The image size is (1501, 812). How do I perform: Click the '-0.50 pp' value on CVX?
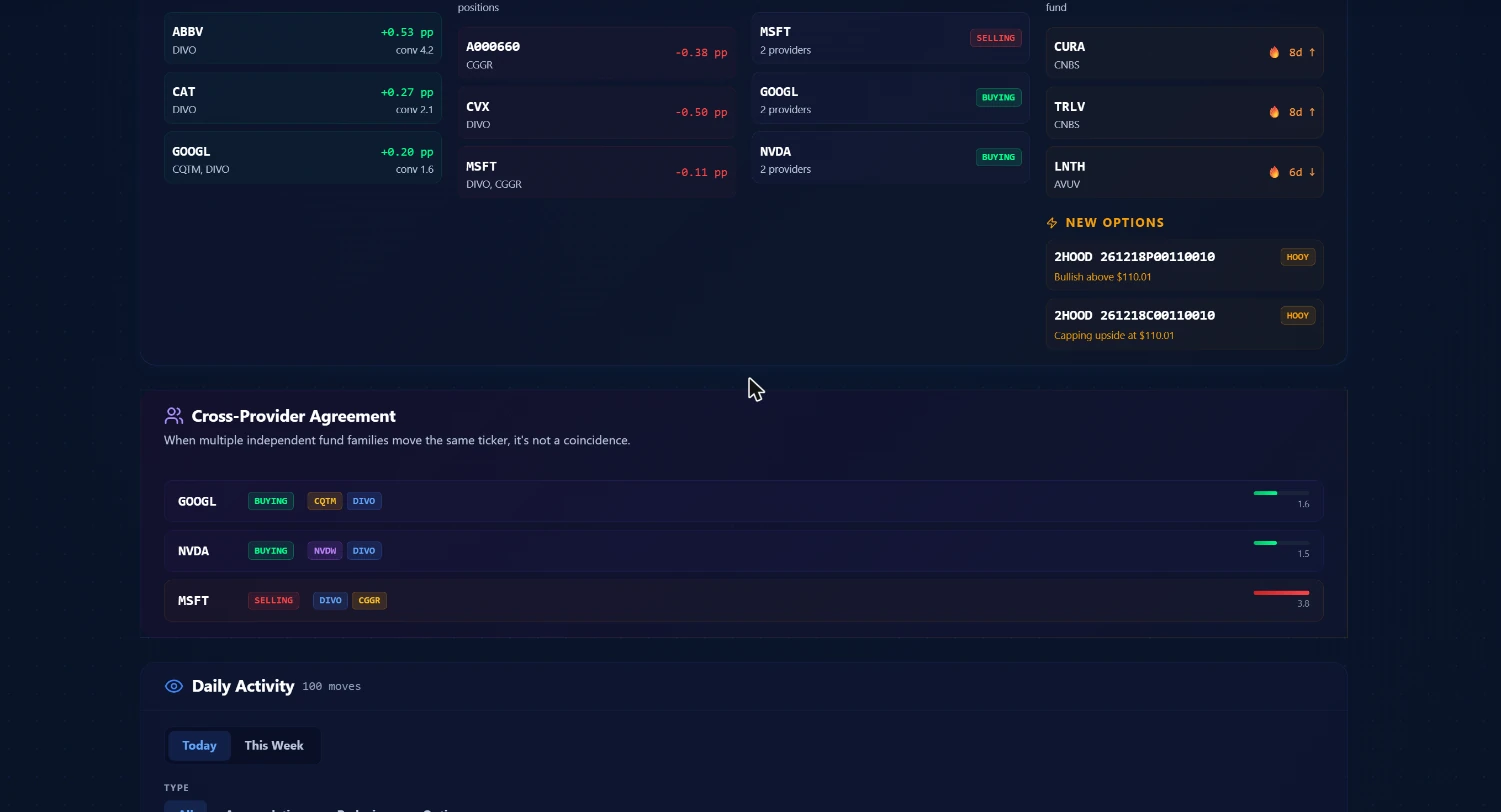coord(701,112)
